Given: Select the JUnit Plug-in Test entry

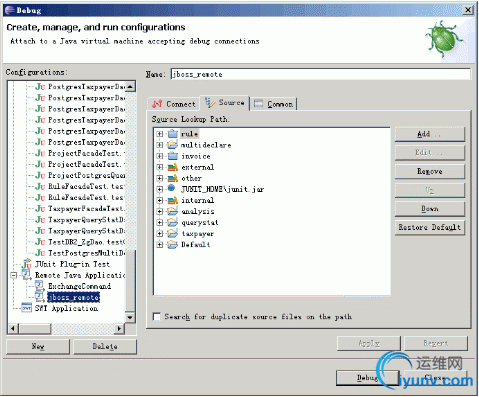Looking at the screenshot, I should [x=72, y=264].
